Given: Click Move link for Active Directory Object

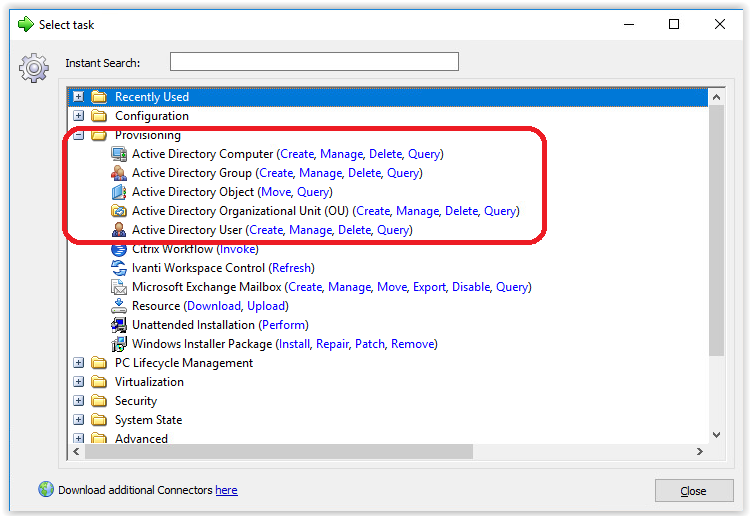Looking at the screenshot, I should pos(276,192).
